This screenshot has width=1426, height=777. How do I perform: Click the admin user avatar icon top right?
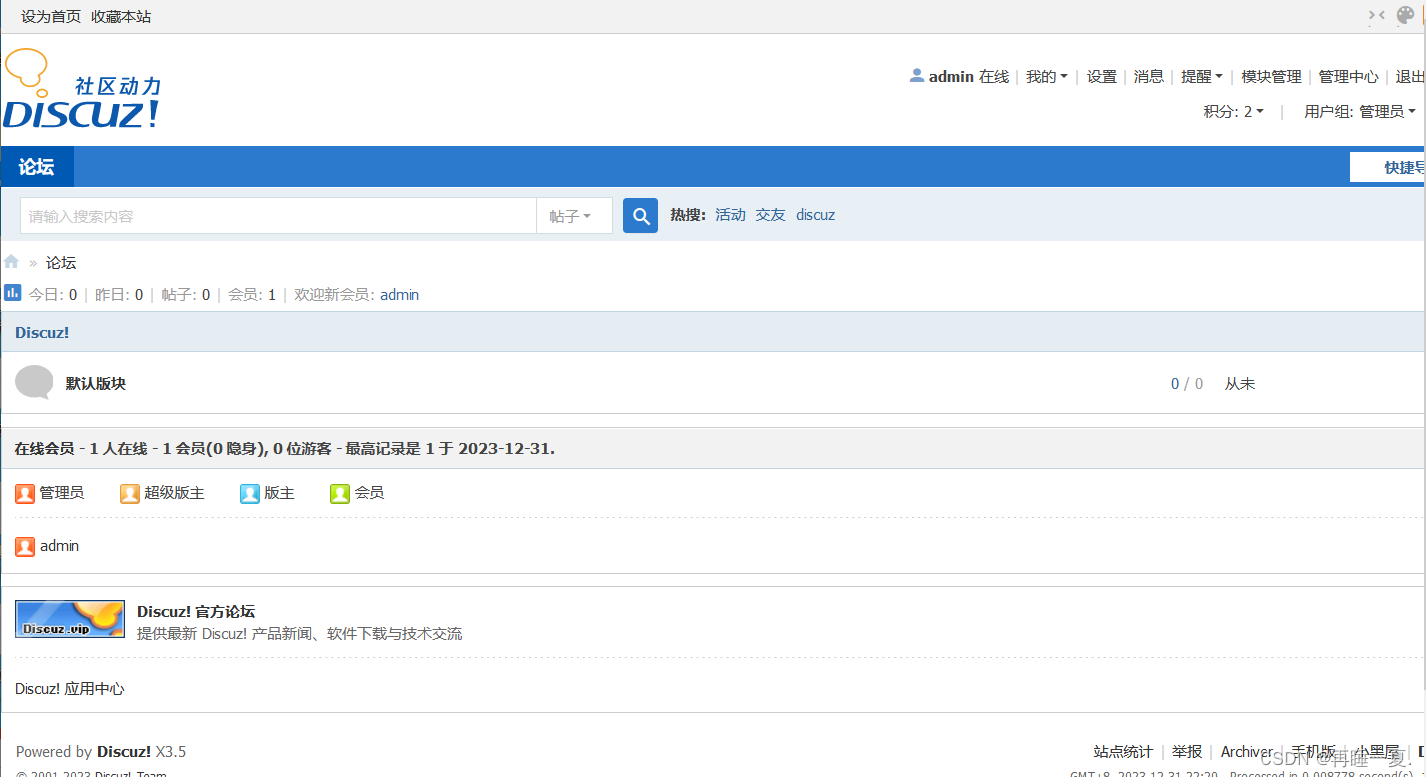[916, 75]
